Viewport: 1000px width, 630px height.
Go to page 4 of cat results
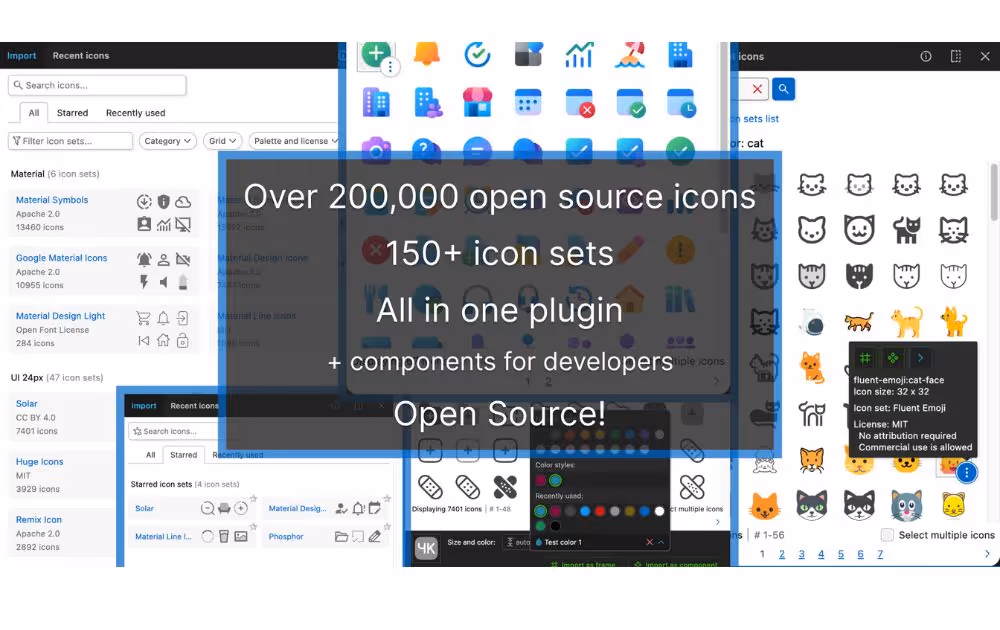[821, 554]
